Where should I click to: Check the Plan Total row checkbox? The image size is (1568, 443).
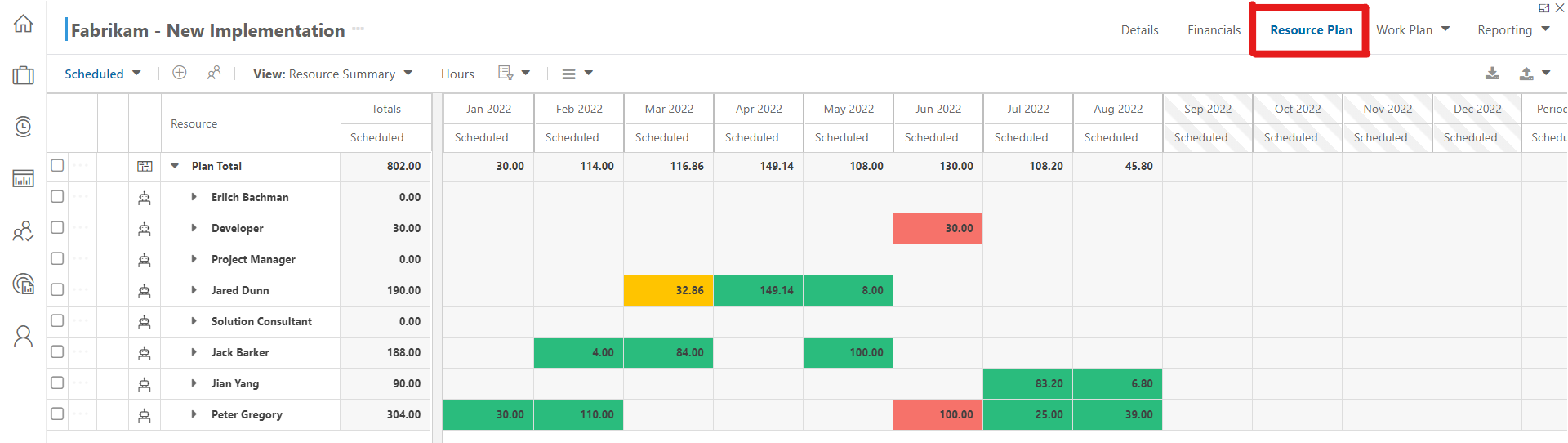pyautogui.click(x=57, y=165)
